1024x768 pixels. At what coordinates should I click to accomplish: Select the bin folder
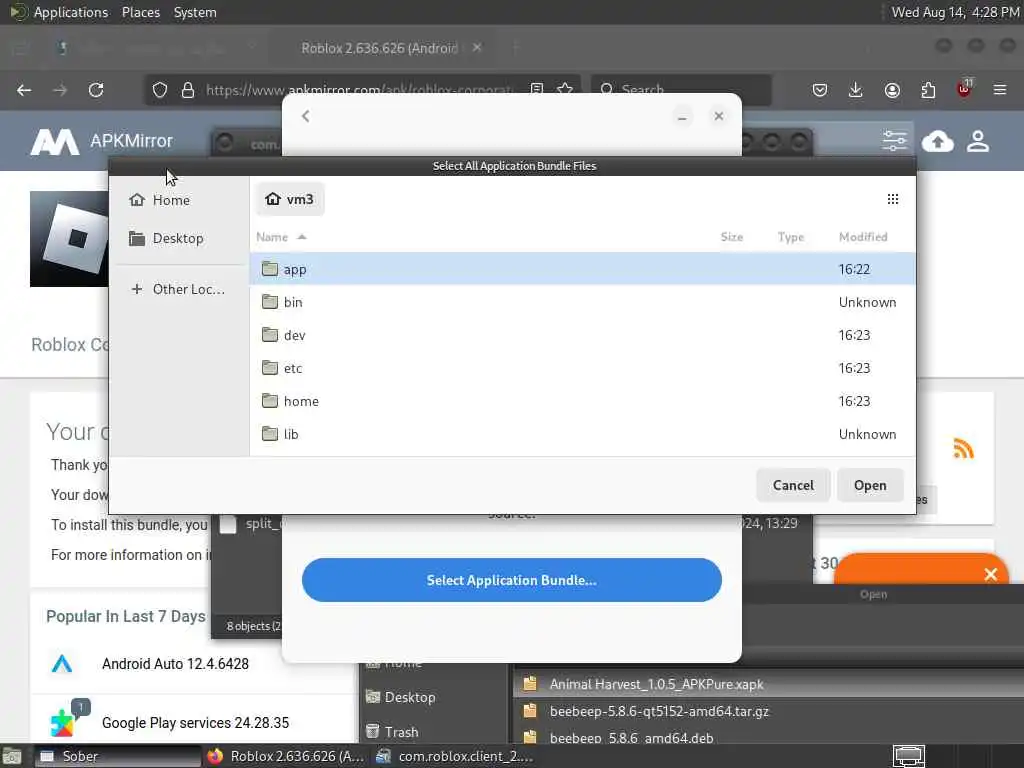tap(582, 302)
